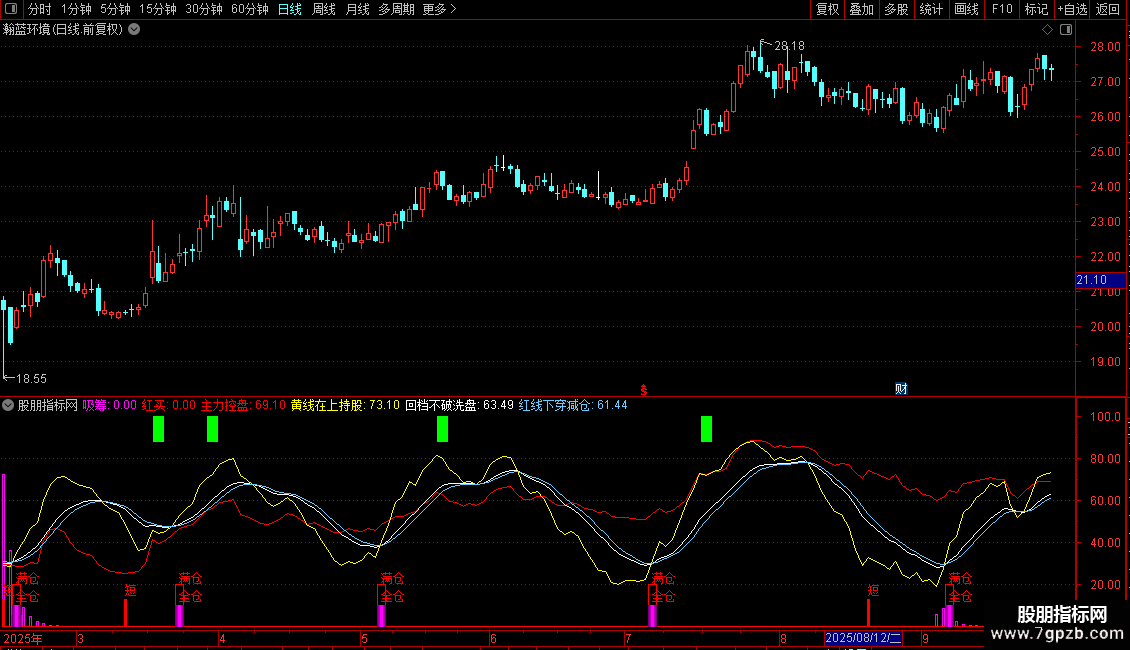Select the 红线下穿减仓 value label

[x=573, y=405]
